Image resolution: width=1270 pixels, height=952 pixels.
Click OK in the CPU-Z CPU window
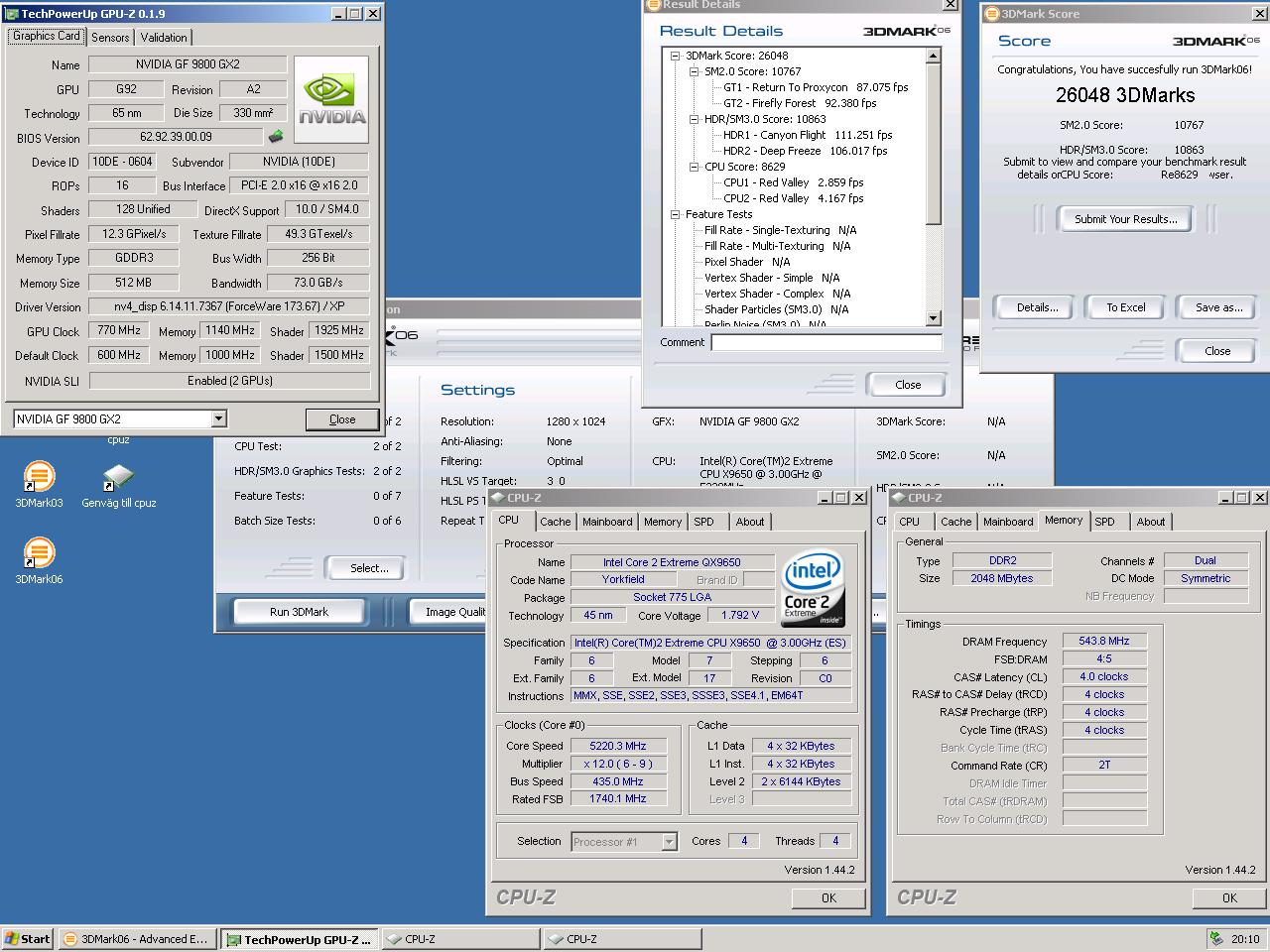click(x=828, y=897)
